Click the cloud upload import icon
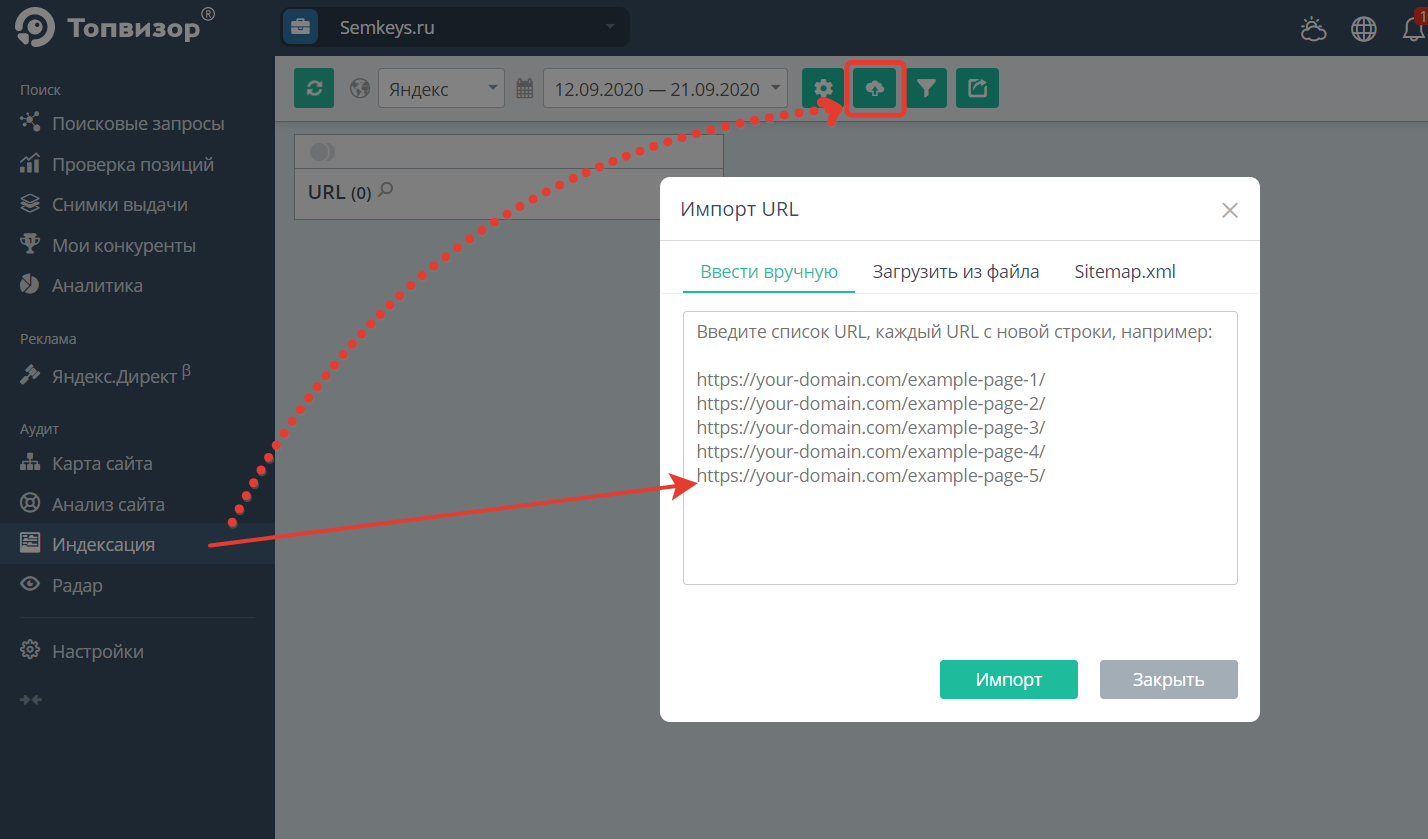1428x839 pixels. 875,88
